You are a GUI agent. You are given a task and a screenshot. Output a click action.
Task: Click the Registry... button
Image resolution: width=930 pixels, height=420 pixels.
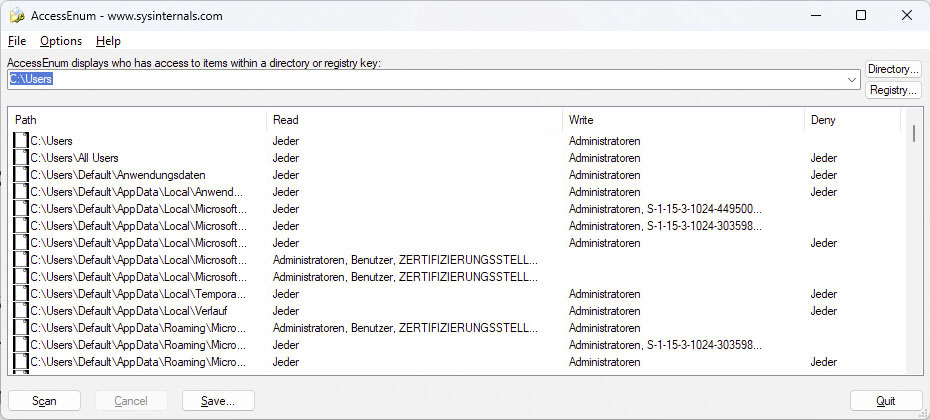click(893, 90)
